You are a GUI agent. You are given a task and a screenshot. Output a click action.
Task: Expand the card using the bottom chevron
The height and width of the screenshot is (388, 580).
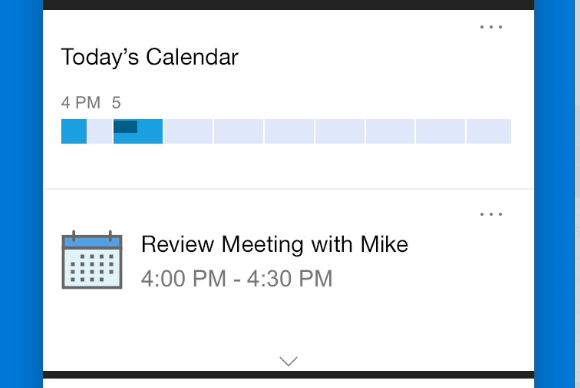[x=289, y=361]
